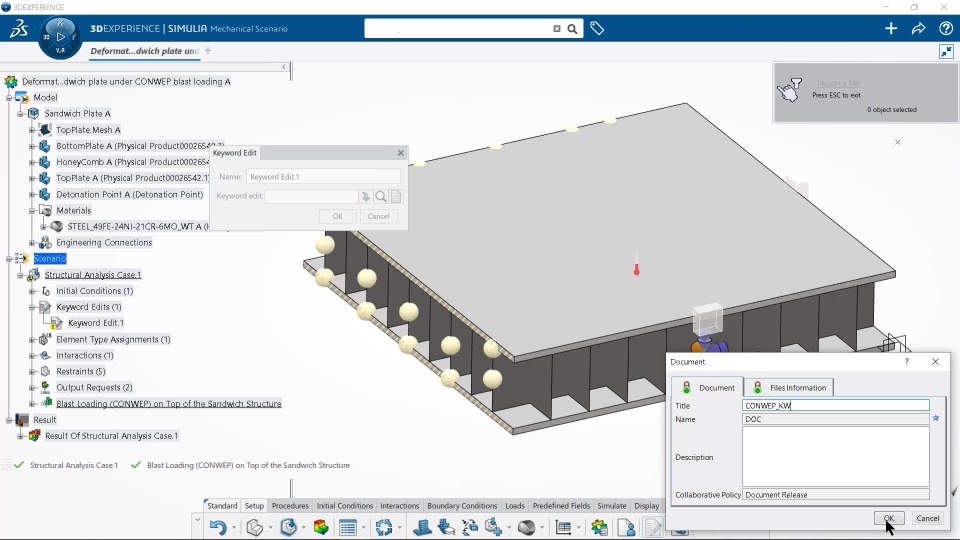960x540 pixels.
Task: Clear the top search field
Action: (x=557, y=29)
